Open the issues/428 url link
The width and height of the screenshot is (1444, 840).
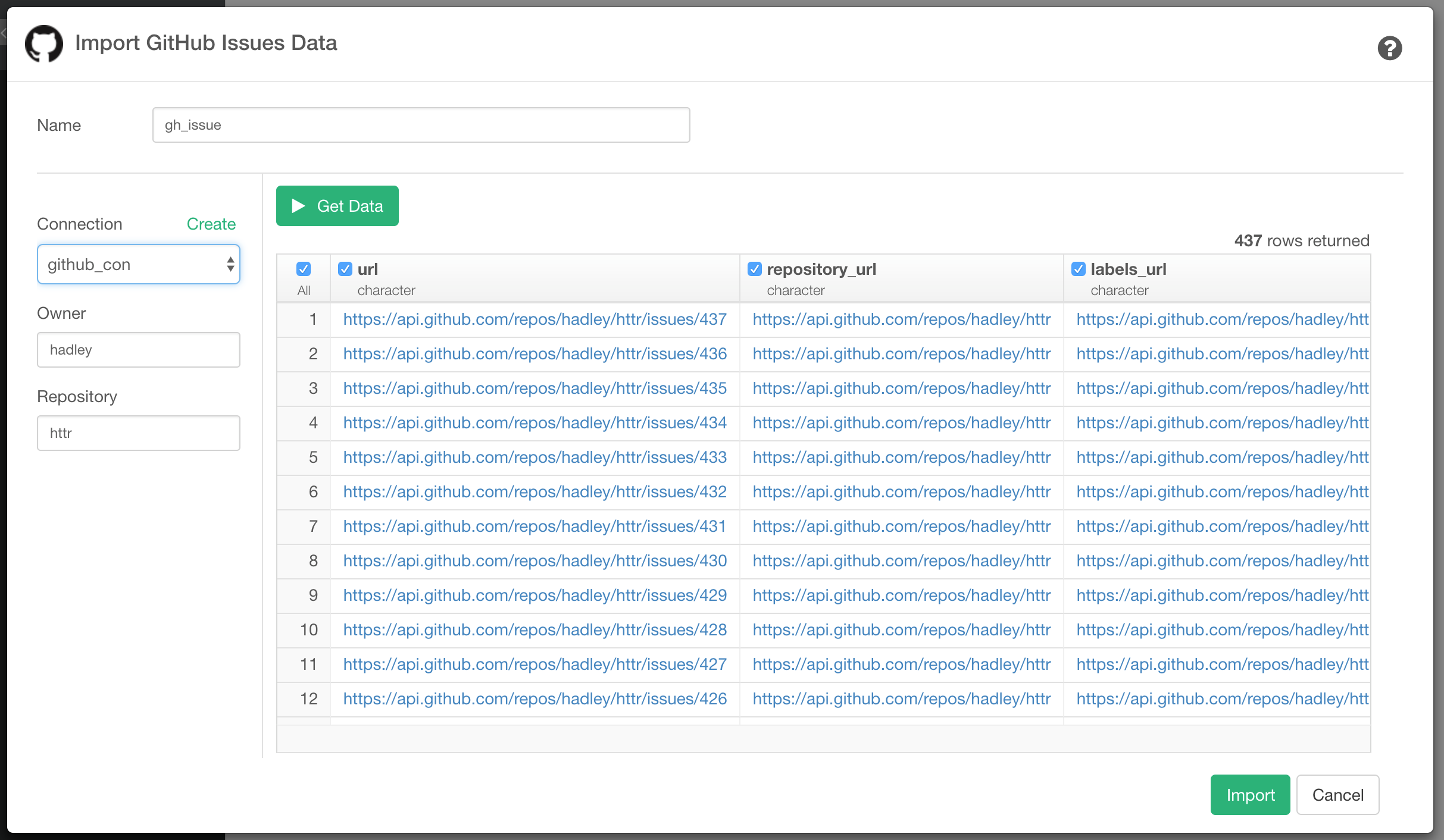(535, 630)
